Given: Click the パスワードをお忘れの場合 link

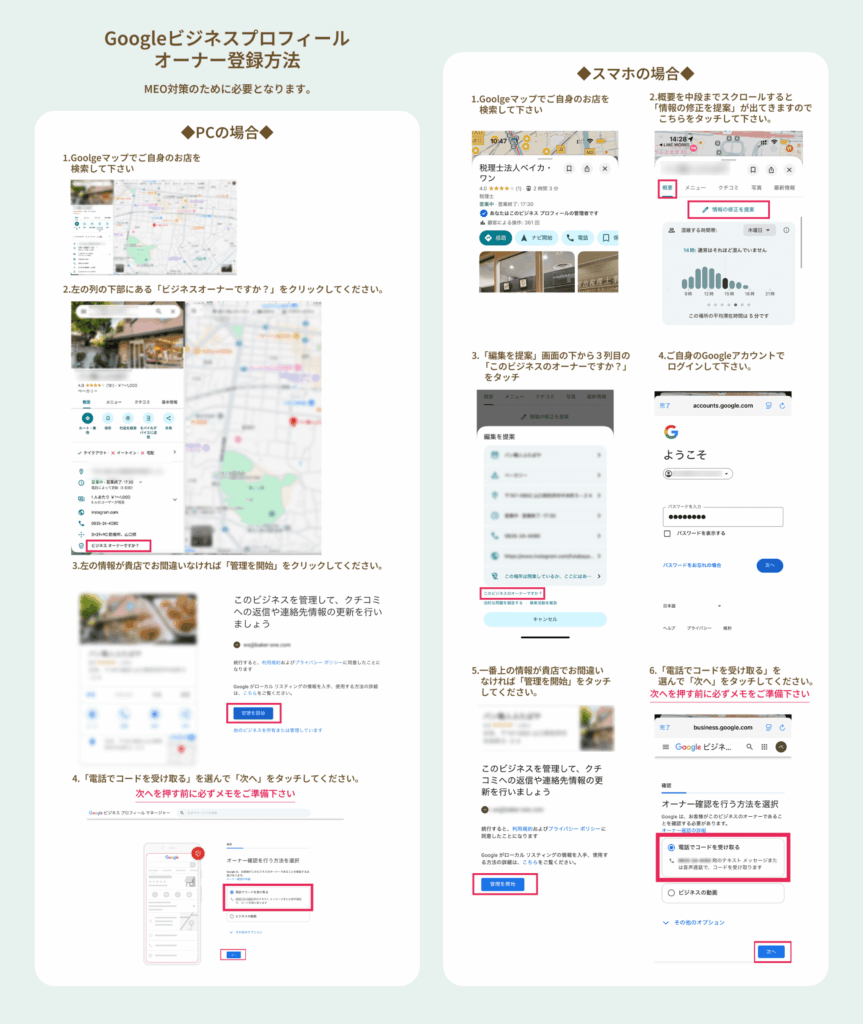Looking at the screenshot, I should tap(692, 565).
